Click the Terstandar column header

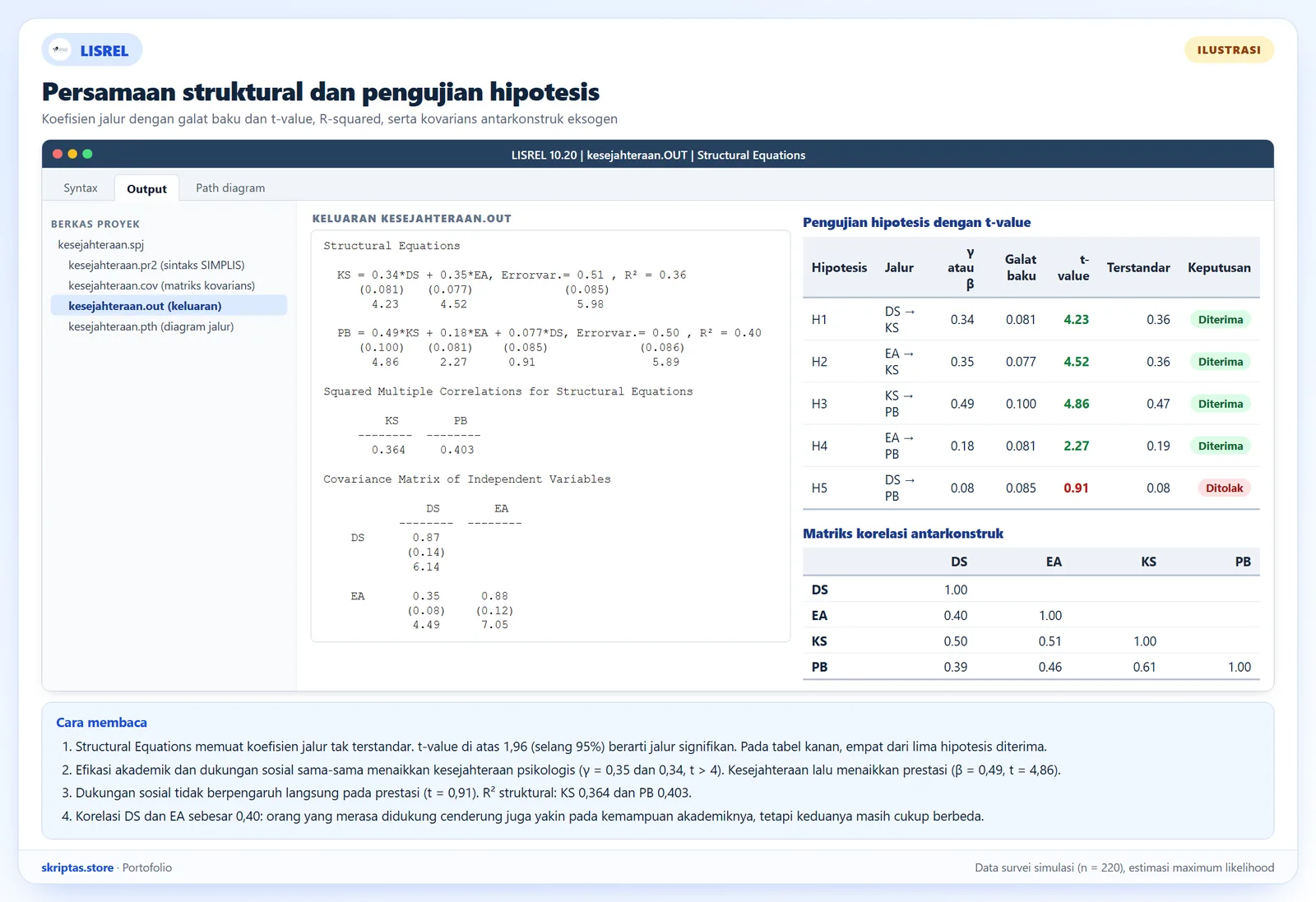click(x=1138, y=267)
